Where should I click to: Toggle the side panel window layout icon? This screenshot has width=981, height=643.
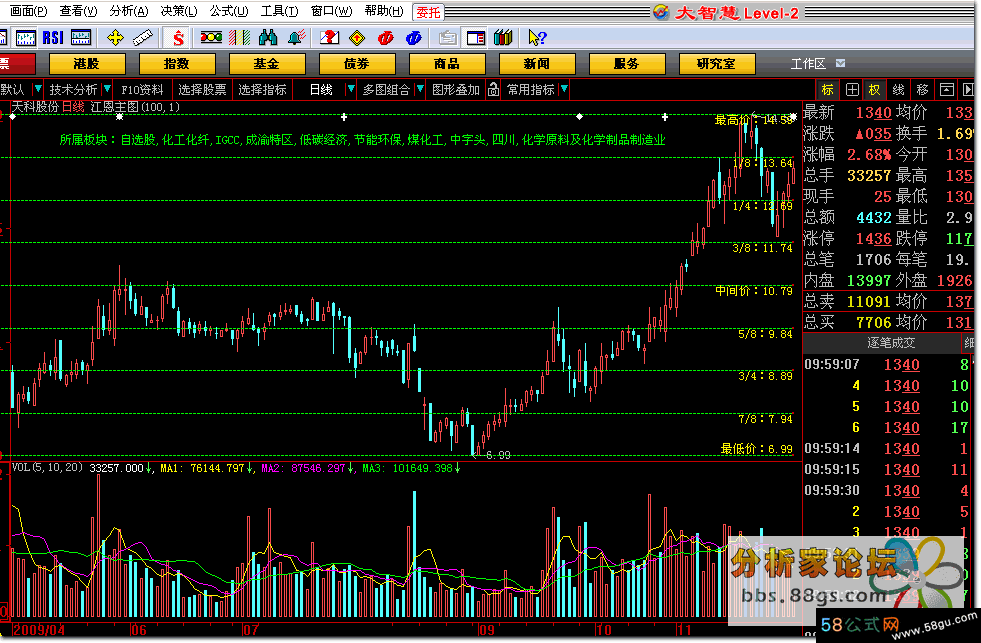476,38
